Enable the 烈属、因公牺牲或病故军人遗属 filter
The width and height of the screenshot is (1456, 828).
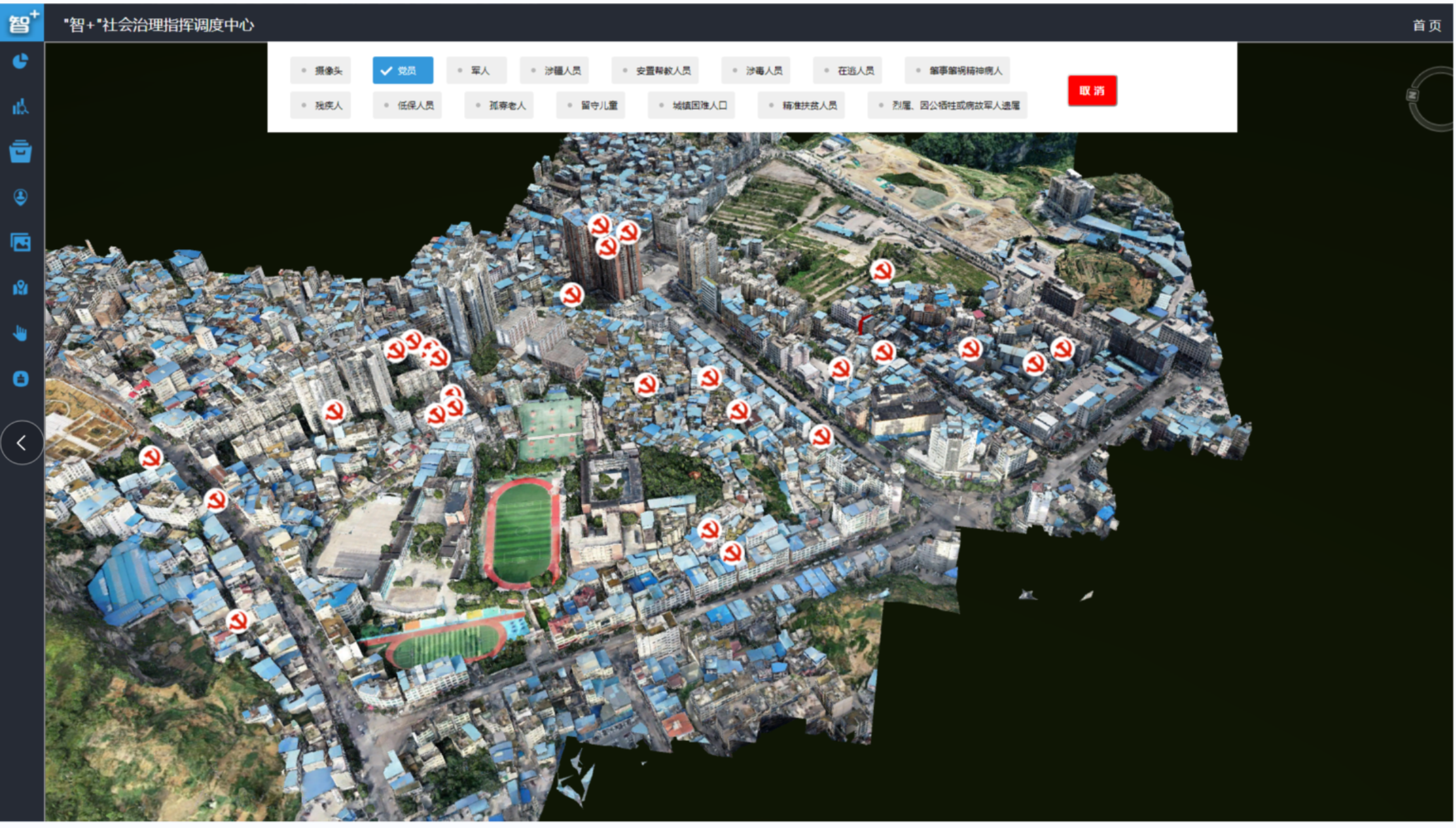pyautogui.click(x=947, y=105)
